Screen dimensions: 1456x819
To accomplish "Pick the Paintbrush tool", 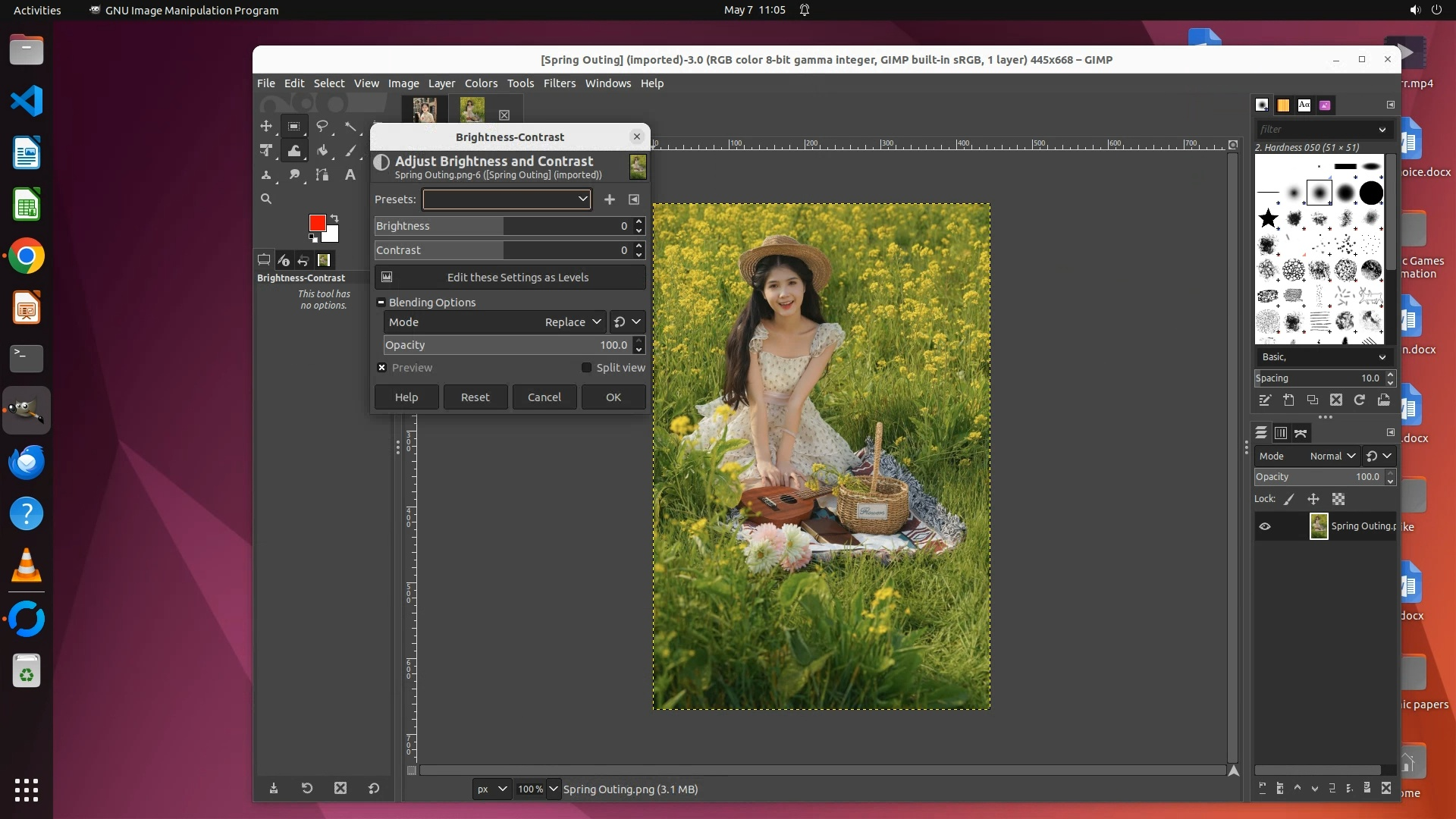I will pyautogui.click(x=350, y=151).
